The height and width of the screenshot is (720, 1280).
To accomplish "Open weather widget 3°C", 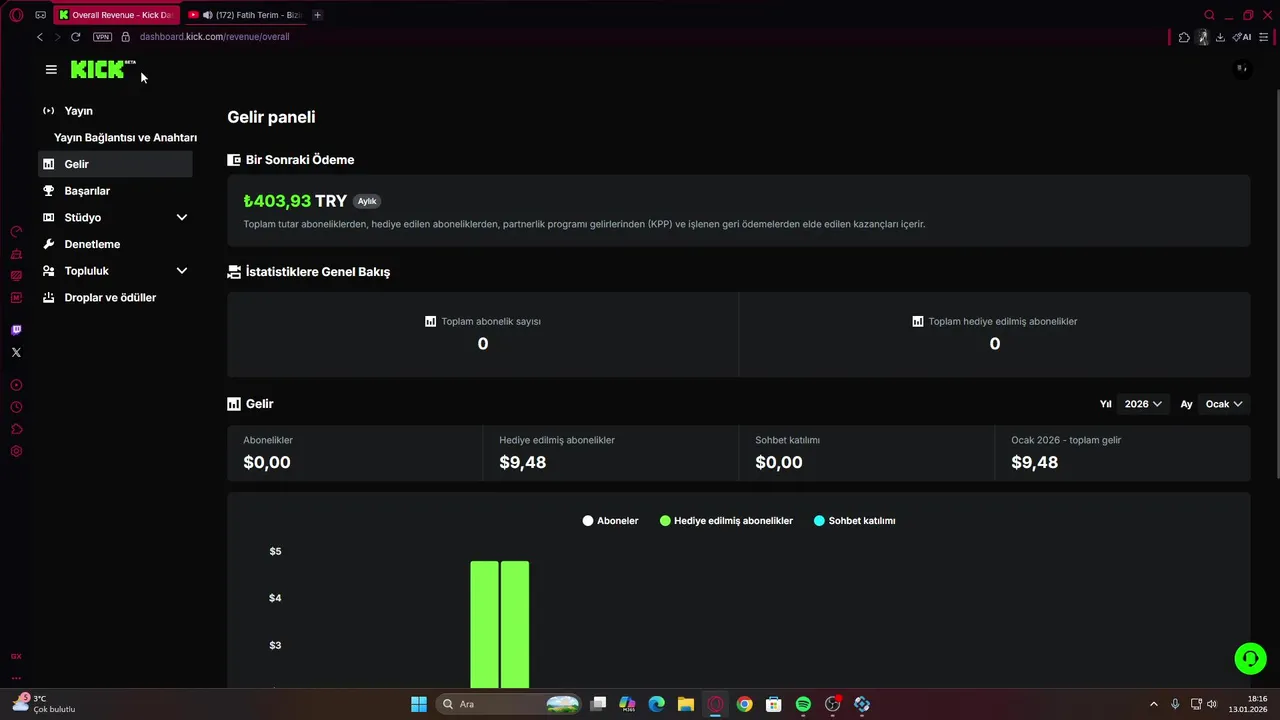I will pos(43,704).
